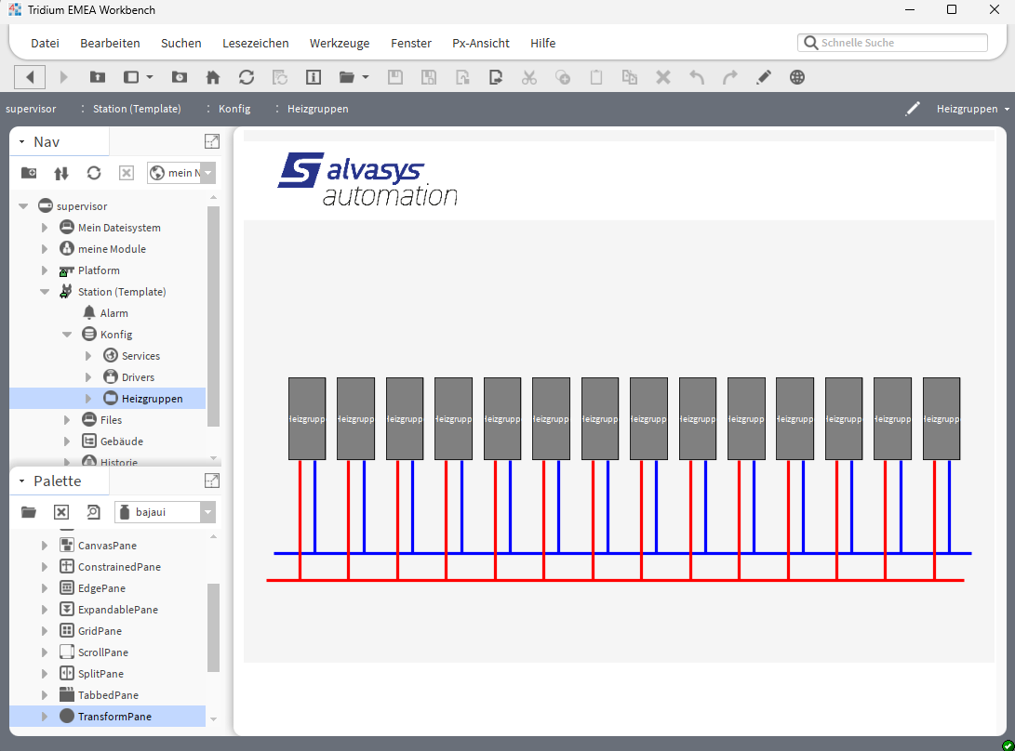This screenshot has height=751, width=1015.
Task: Click the globe toolbar icon
Action: (x=797, y=77)
